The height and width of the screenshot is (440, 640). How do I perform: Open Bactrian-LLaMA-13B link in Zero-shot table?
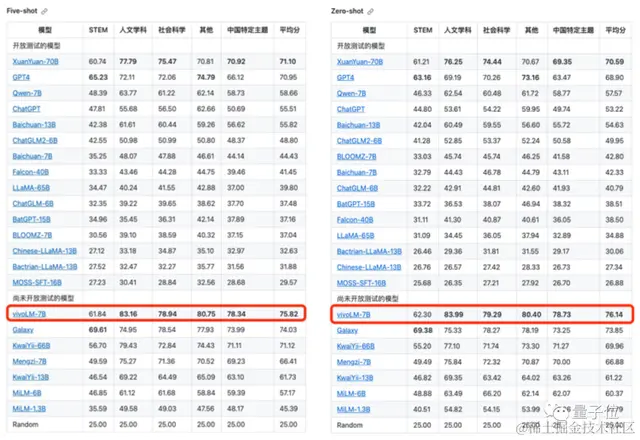(x=369, y=251)
